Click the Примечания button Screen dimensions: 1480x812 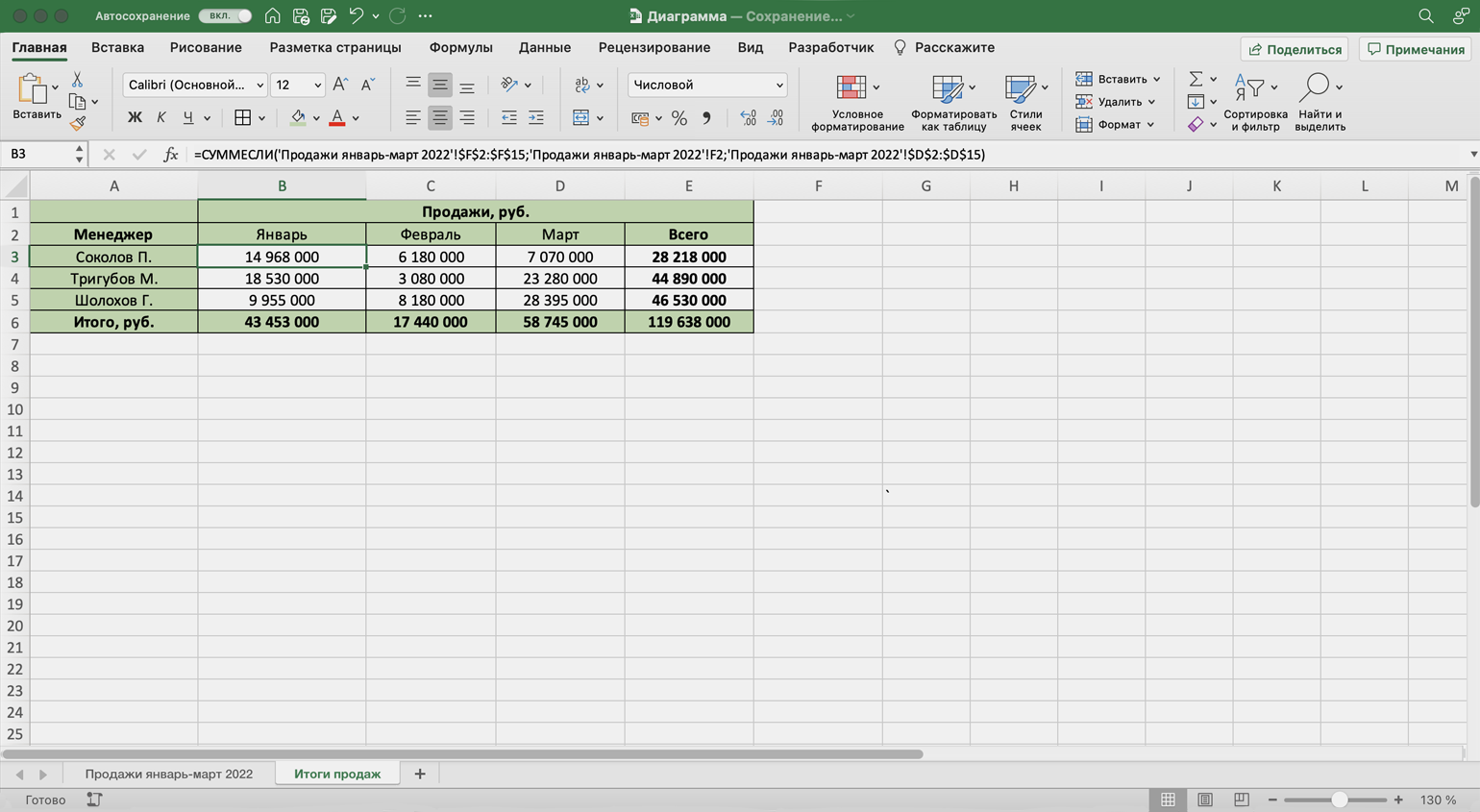tap(1416, 49)
